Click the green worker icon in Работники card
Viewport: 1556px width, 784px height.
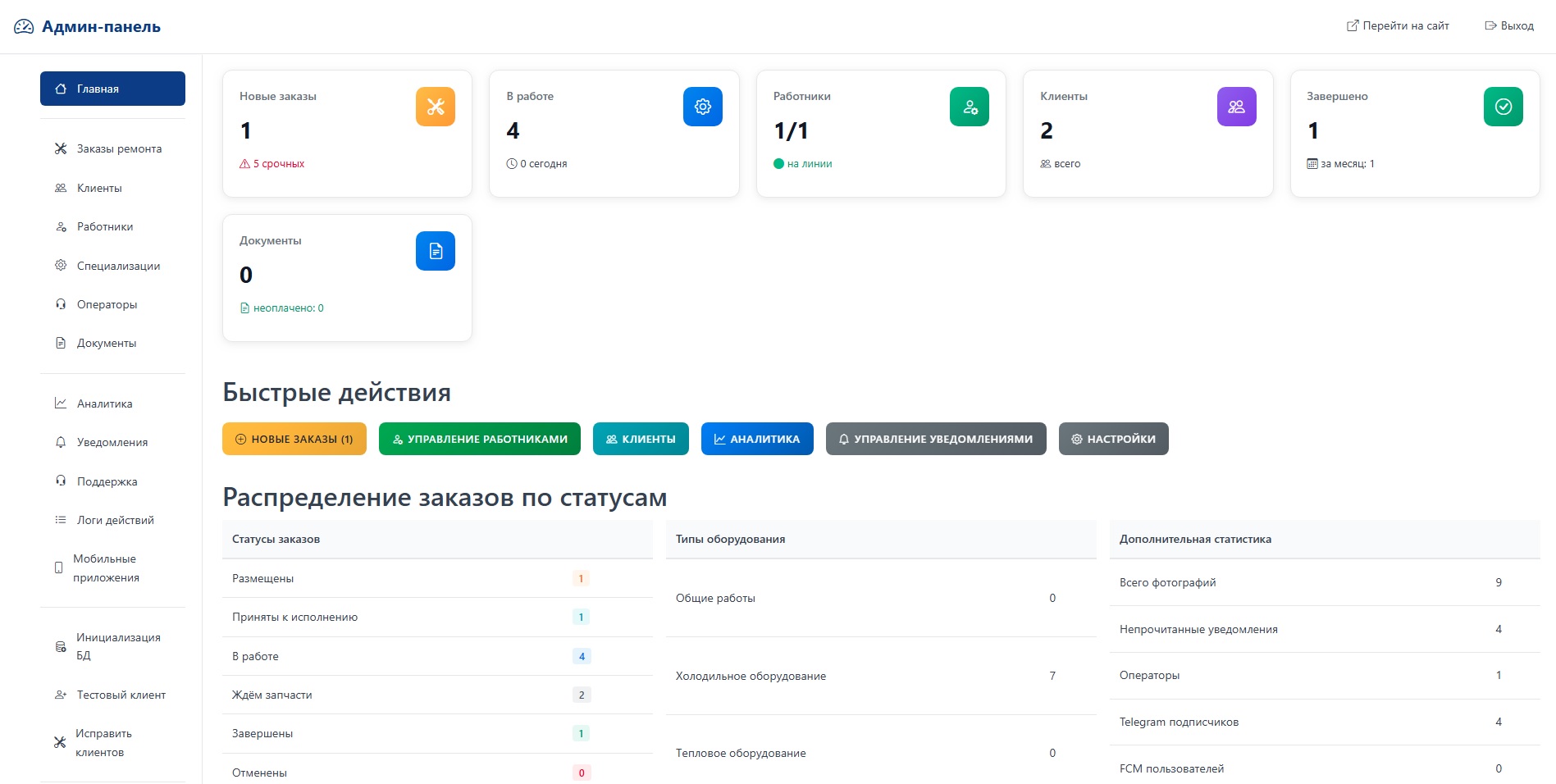pos(970,107)
